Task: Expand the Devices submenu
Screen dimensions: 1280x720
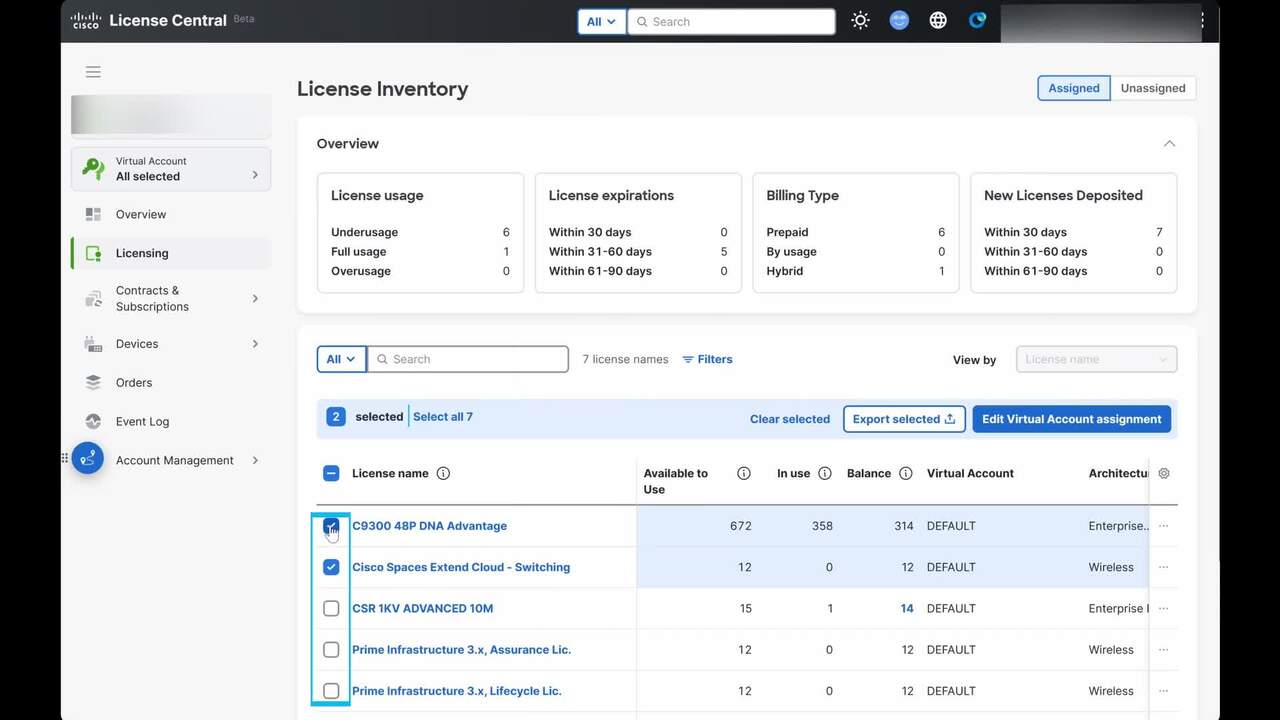Action: [x=255, y=344]
